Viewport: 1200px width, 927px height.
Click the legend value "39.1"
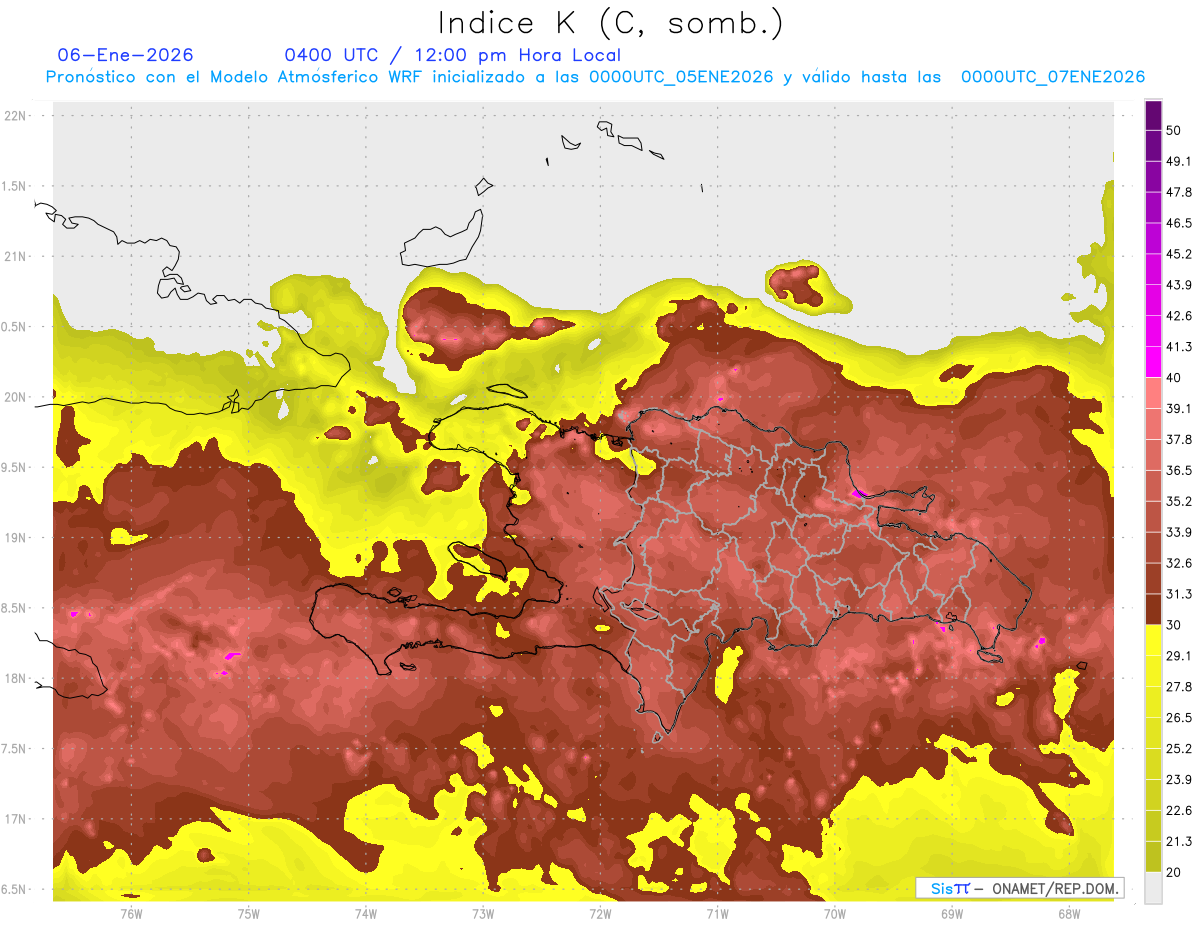1179,409
